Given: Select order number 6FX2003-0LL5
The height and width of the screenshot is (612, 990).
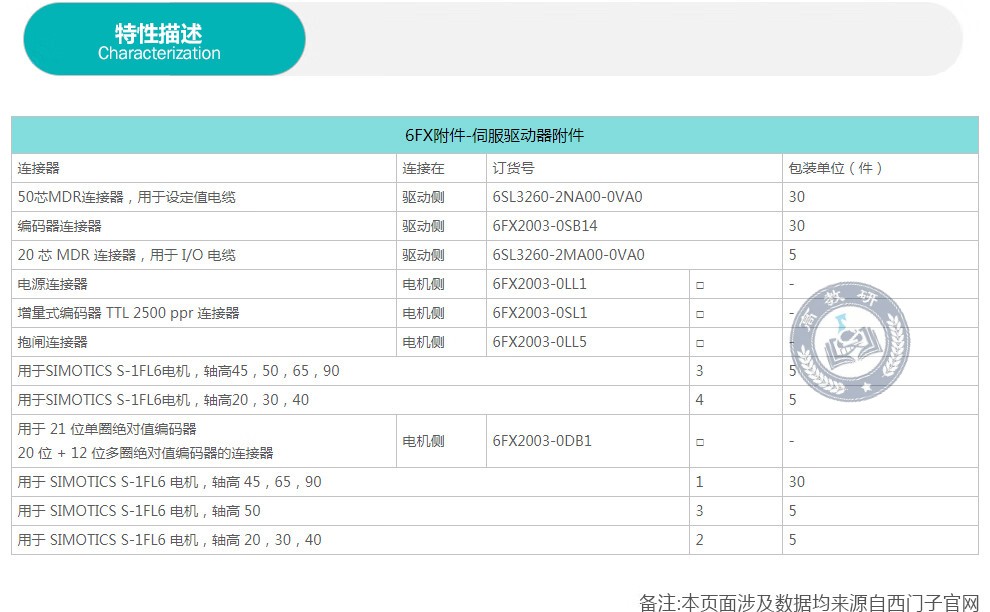Looking at the screenshot, I should click(x=539, y=342).
